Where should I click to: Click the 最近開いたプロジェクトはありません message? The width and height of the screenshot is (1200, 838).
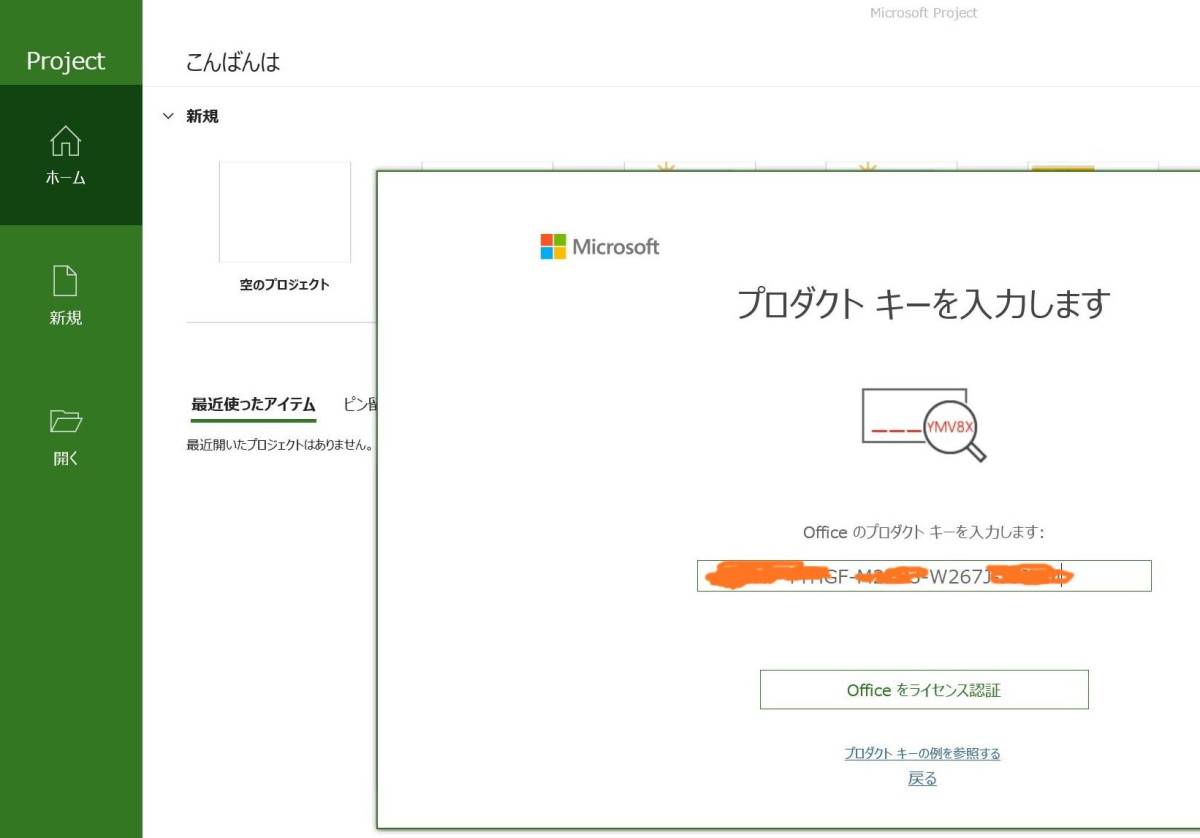[280, 445]
